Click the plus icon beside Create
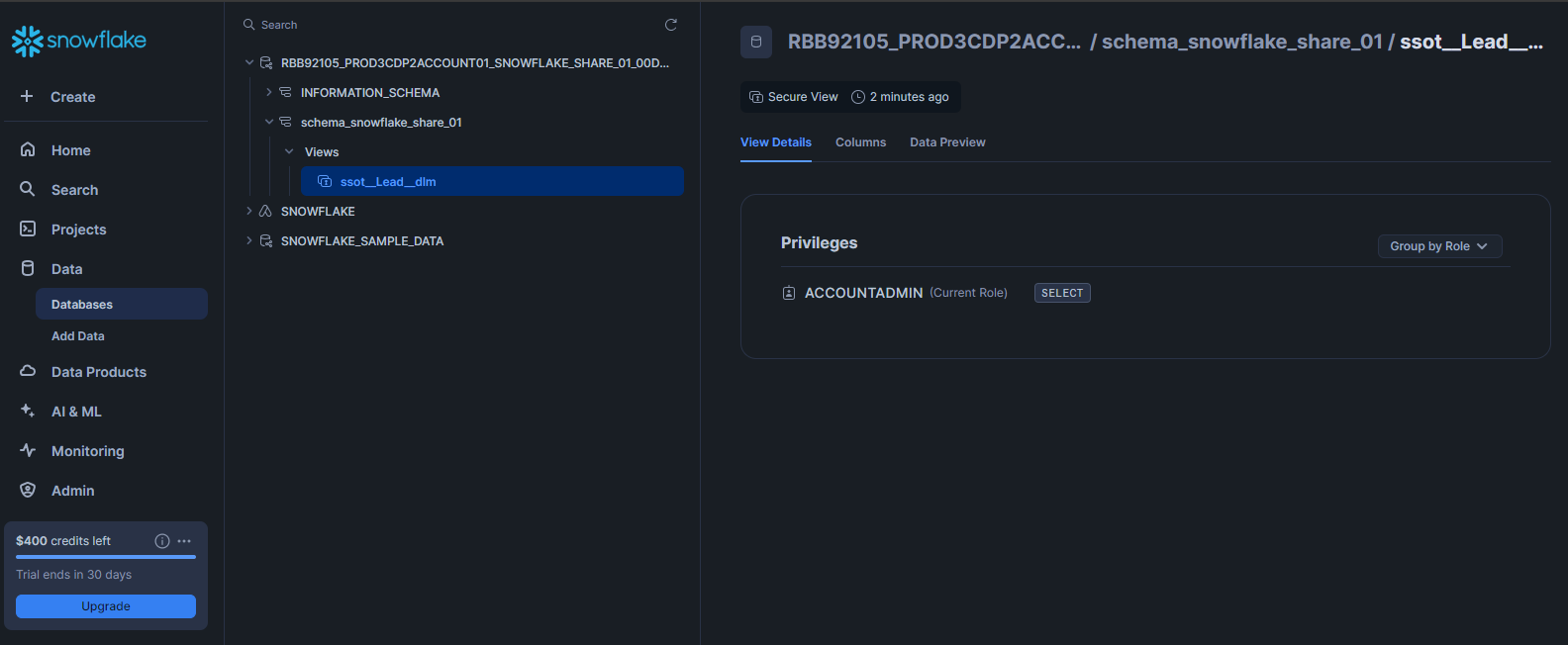The width and height of the screenshot is (1568, 645). point(27,96)
